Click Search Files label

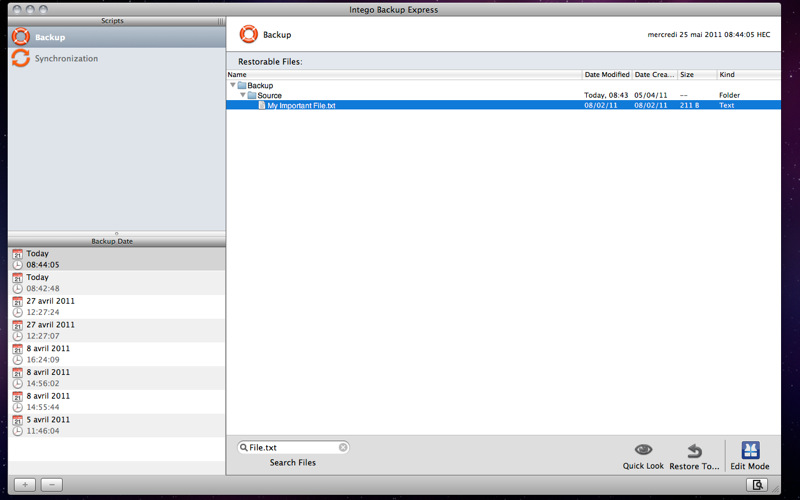point(293,462)
